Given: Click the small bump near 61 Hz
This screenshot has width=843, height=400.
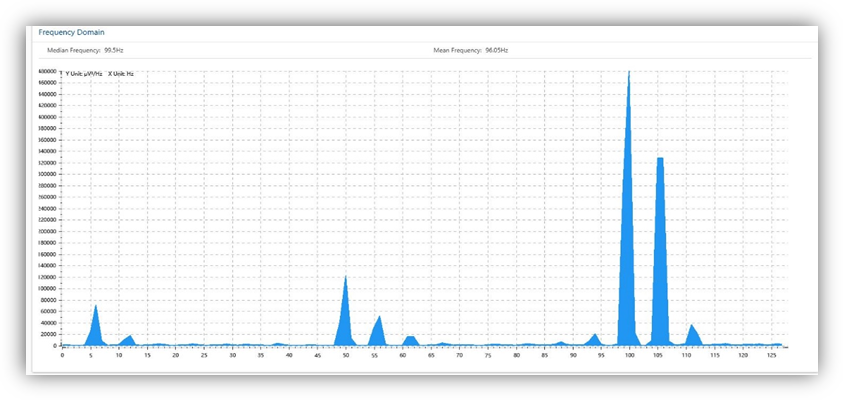Looking at the screenshot, I should point(410,341).
